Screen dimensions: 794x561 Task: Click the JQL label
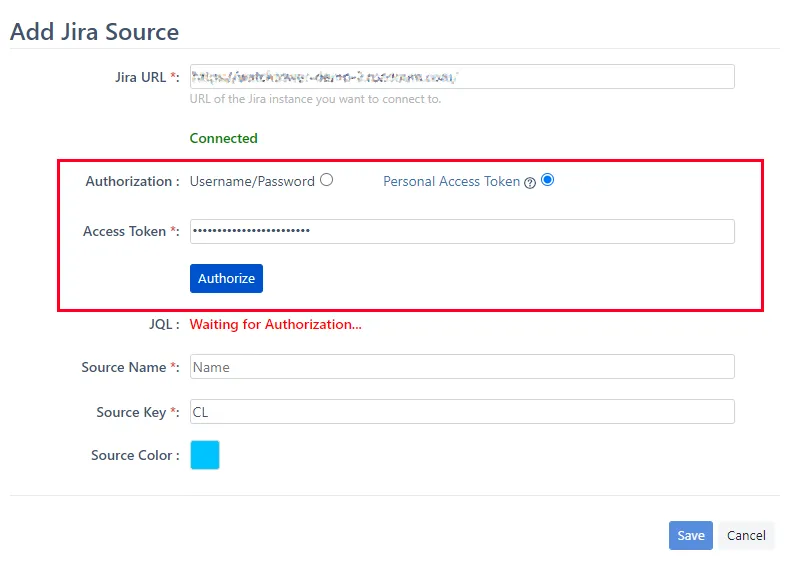point(164,324)
